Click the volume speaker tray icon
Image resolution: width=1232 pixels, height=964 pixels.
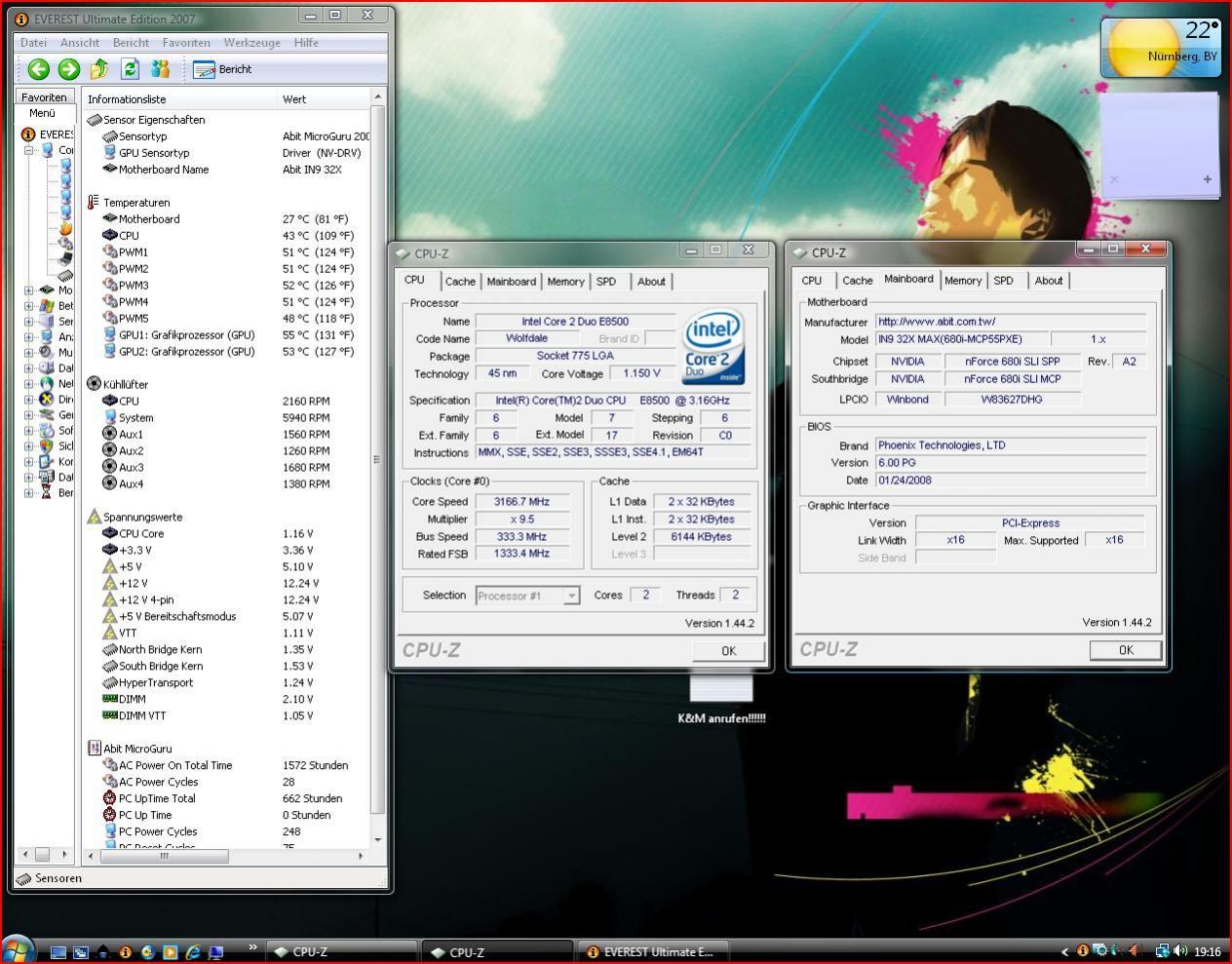click(1179, 951)
